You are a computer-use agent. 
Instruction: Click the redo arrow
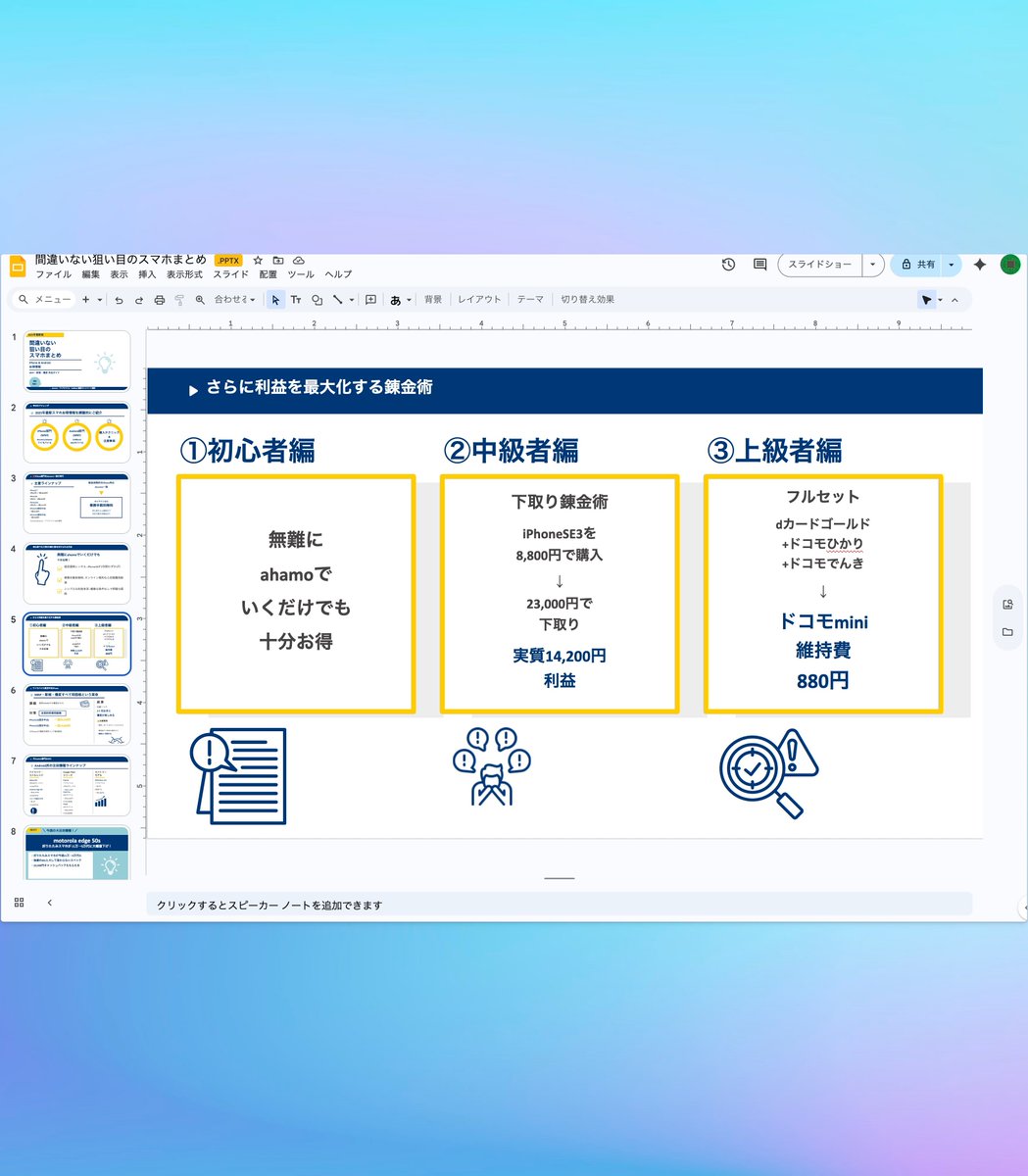pos(139,300)
